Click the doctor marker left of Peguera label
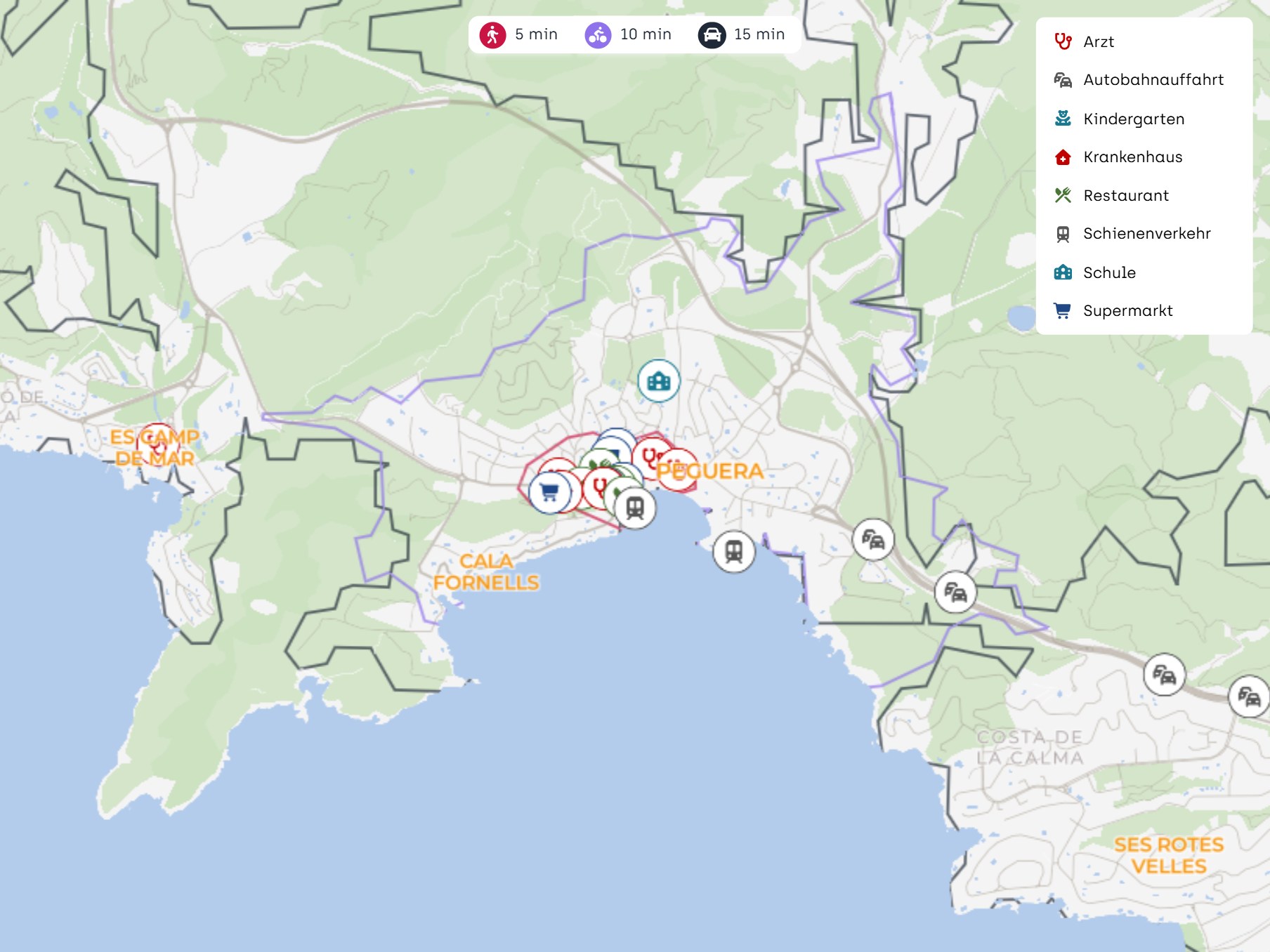Image resolution: width=1270 pixels, height=952 pixels. coord(650,456)
